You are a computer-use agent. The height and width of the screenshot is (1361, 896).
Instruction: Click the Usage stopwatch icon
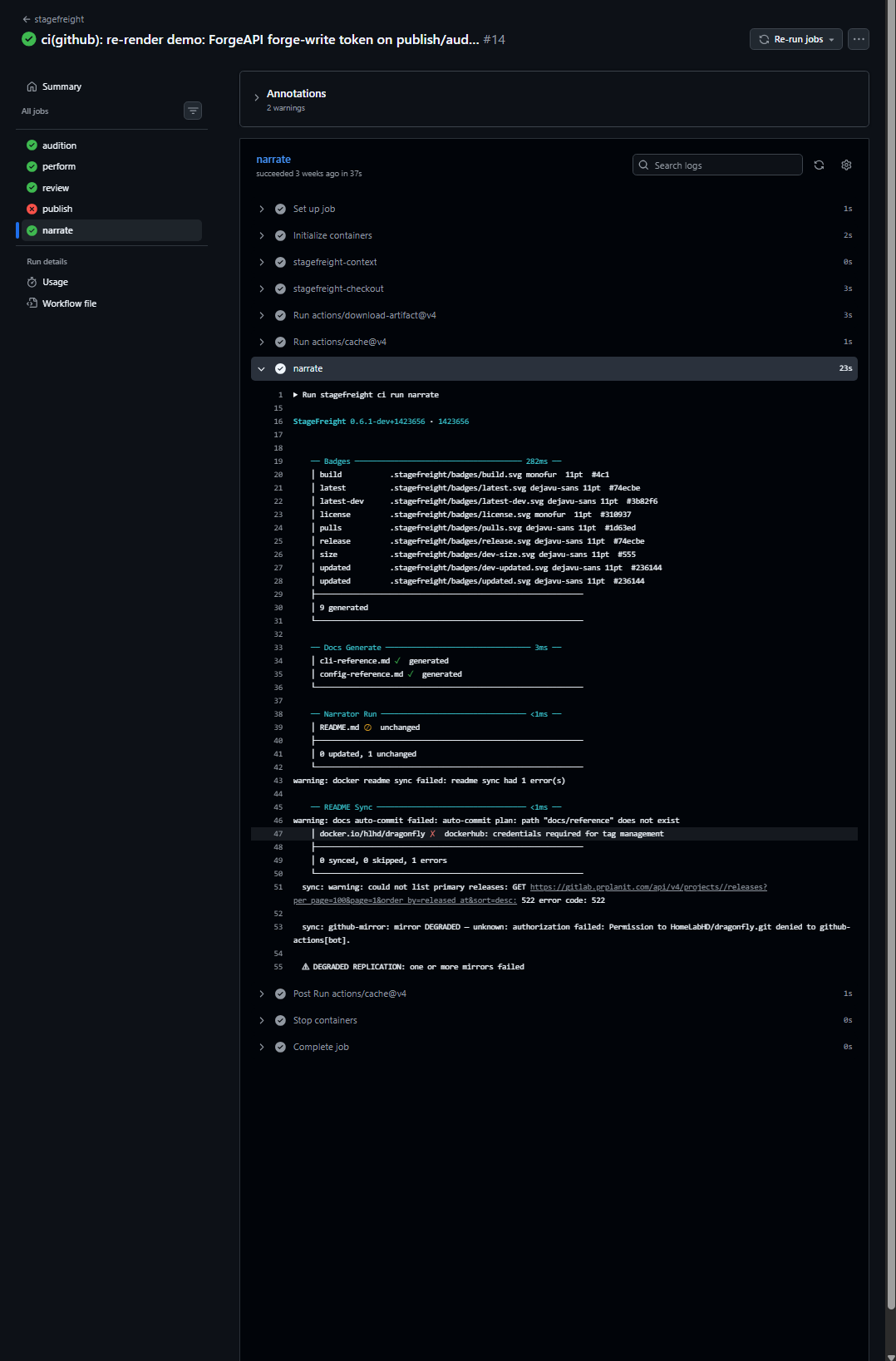32,282
